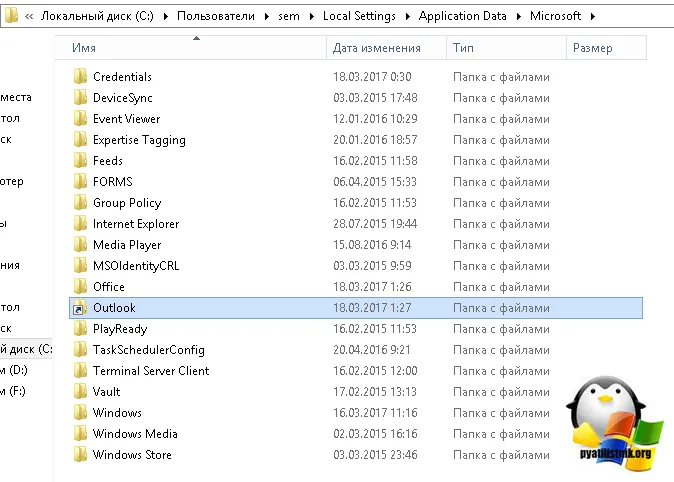Image resolution: width=674 pixels, height=482 pixels.
Task: Select the Group Policy folder name
Action: (127, 203)
